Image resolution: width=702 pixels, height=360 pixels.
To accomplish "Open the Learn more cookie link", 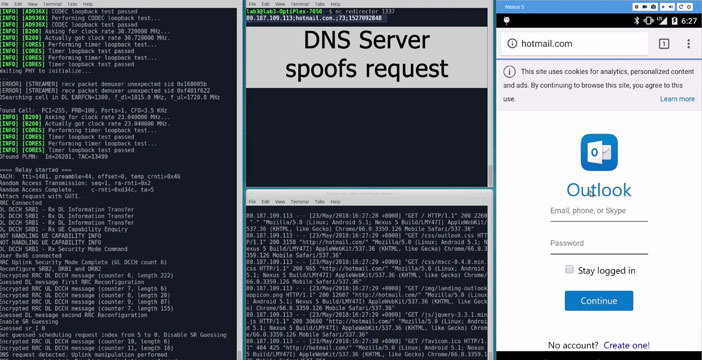I will click(677, 99).
